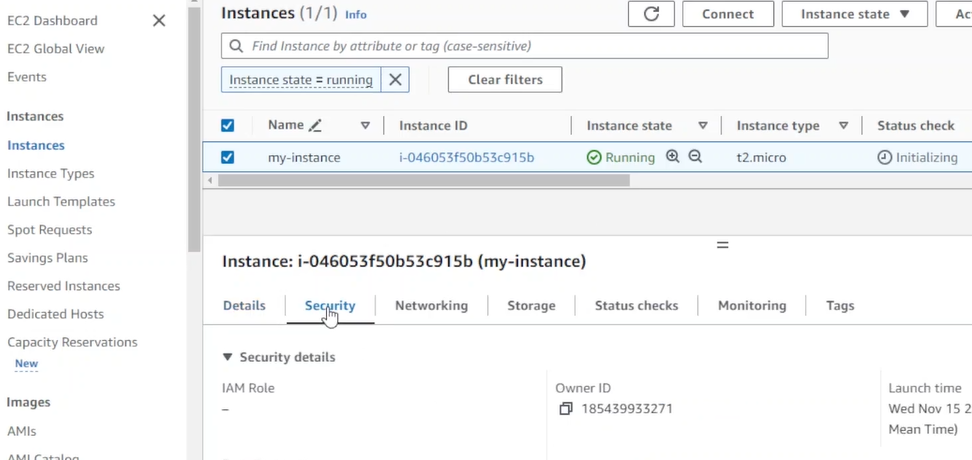Click the left arrow of horizontal scrollbar
The image size is (972, 460).
(x=210, y=180)
